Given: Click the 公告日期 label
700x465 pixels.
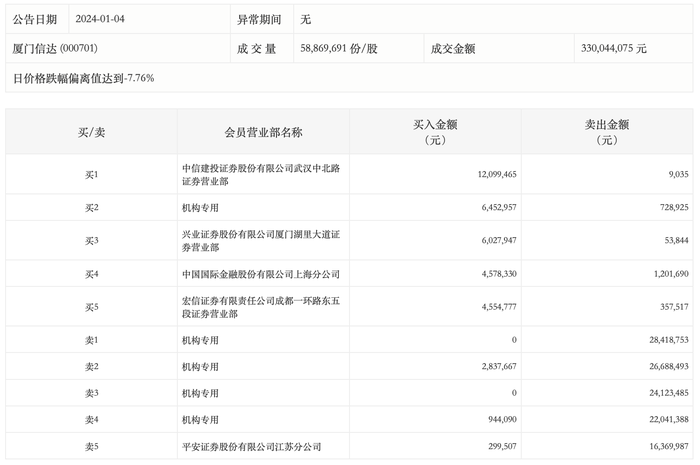Looking at the screenshot, I should (35, 20).
